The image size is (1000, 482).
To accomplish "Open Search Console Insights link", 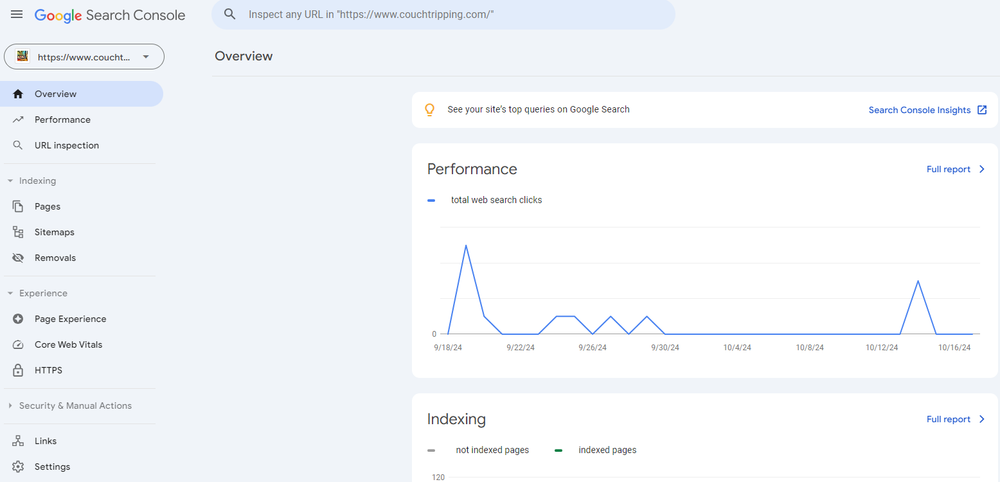I will click(x=927, y=110).
